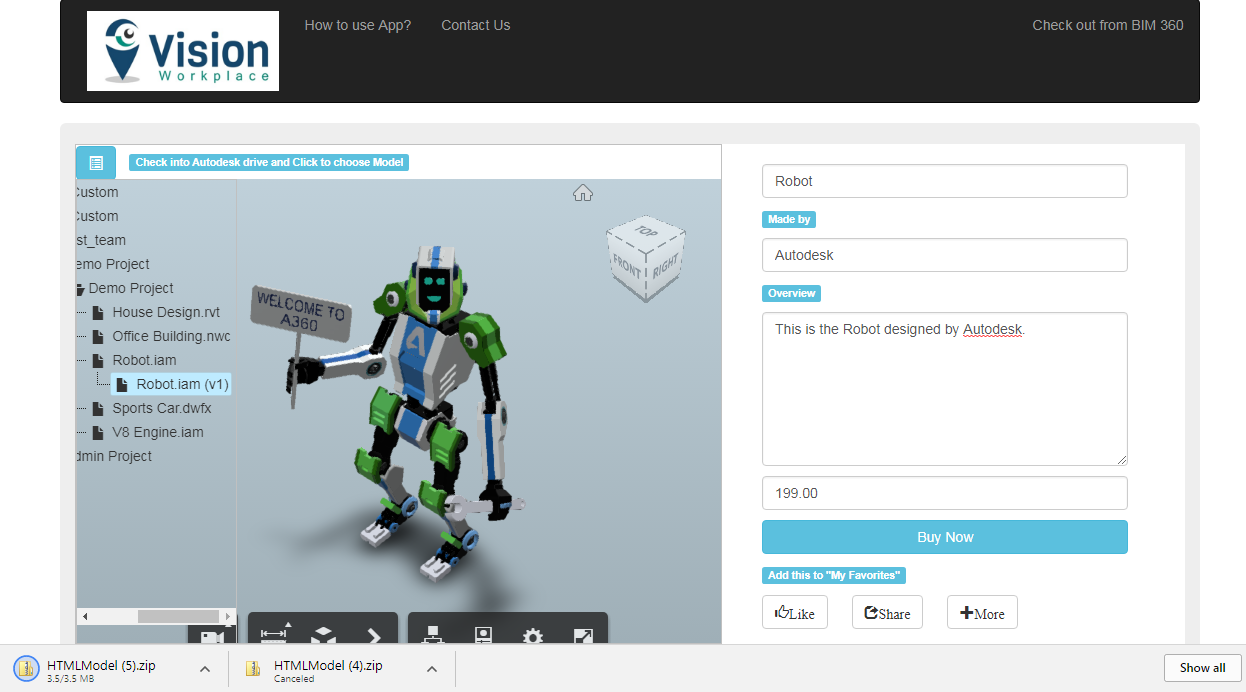Switch viewer to full screen
The image size is (1246, 692).
[583, 636]
